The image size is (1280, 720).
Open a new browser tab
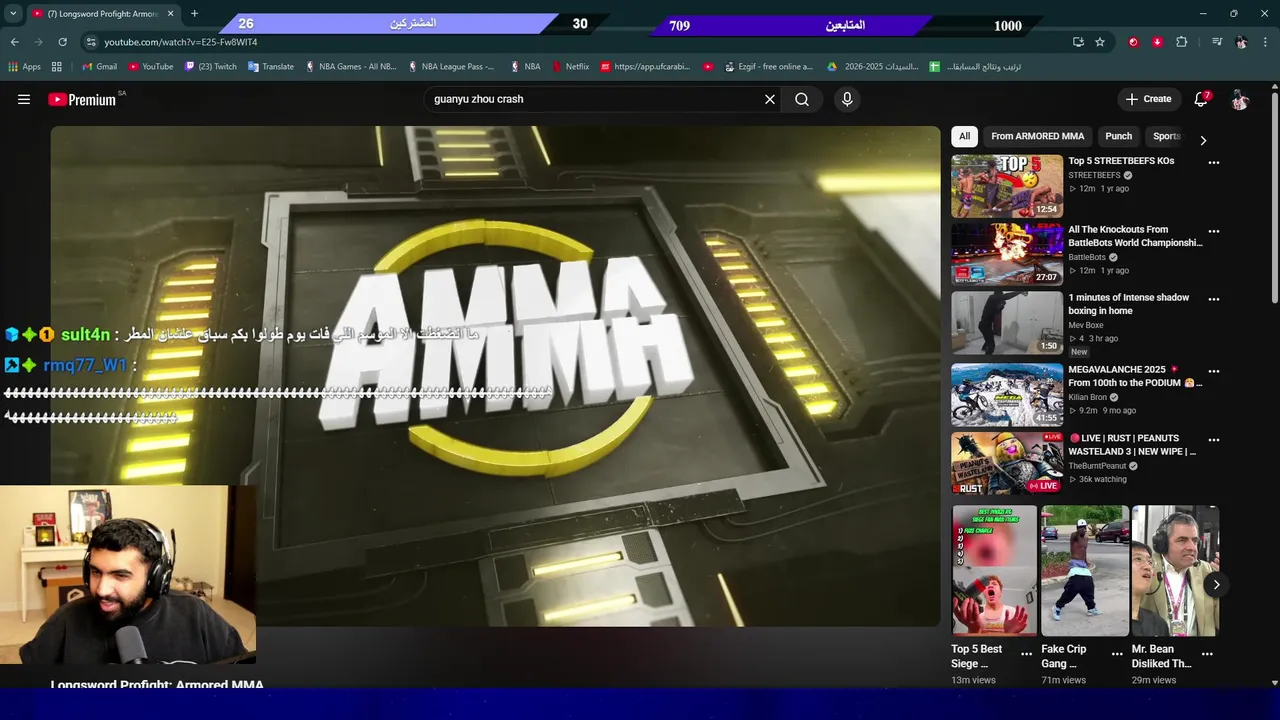coord(194,14)
